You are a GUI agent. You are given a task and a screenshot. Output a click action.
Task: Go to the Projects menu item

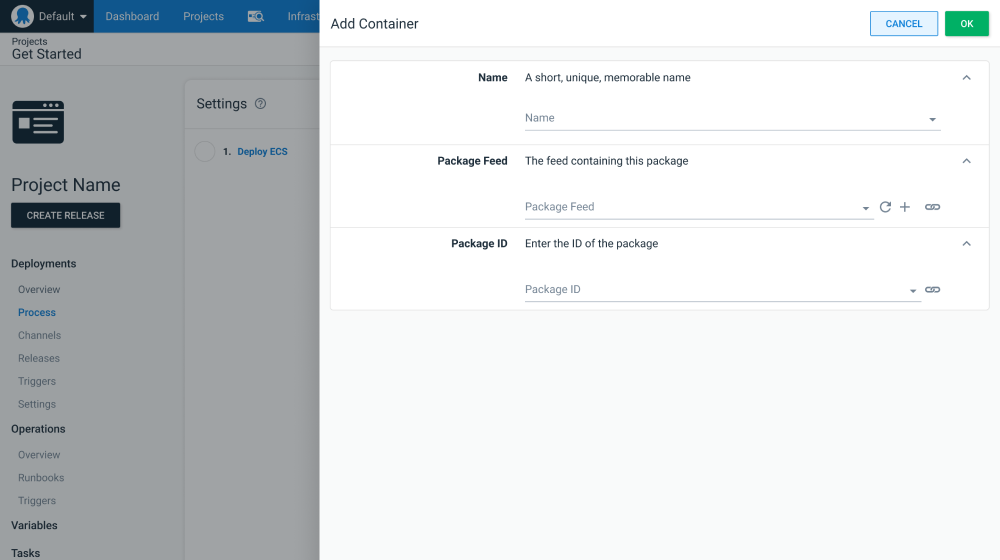point(203,16)
